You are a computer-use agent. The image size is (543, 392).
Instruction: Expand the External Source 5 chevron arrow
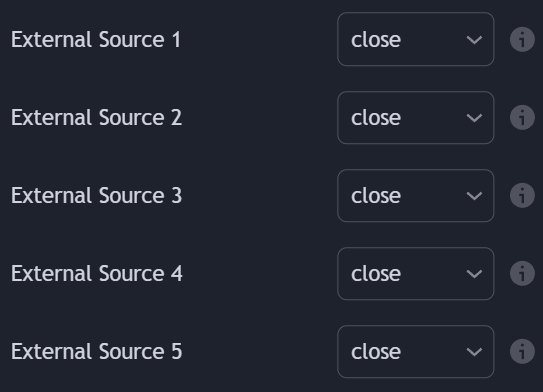pyautogui.click(x=474, y=352)
